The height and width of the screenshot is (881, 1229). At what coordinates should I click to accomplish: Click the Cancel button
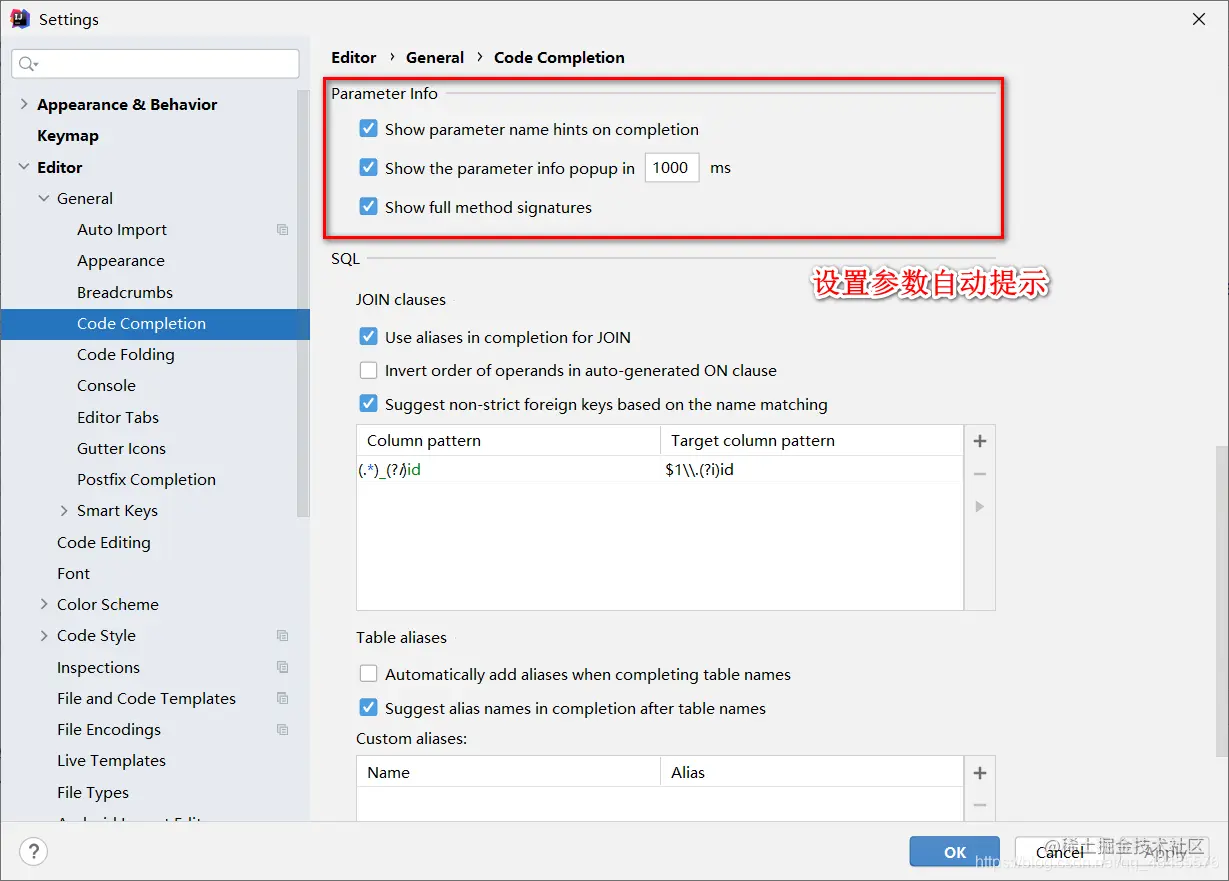(1060, 852)
